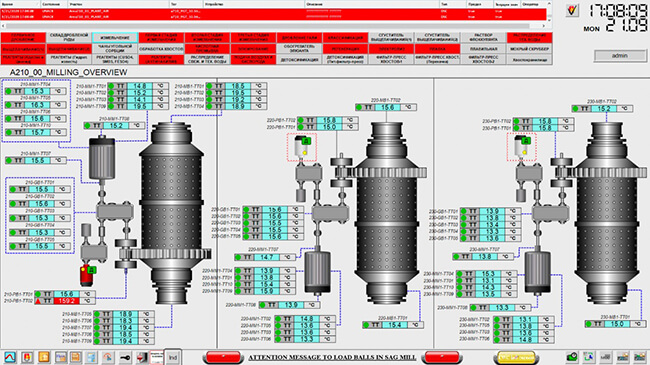Click the admin user button

619,56
